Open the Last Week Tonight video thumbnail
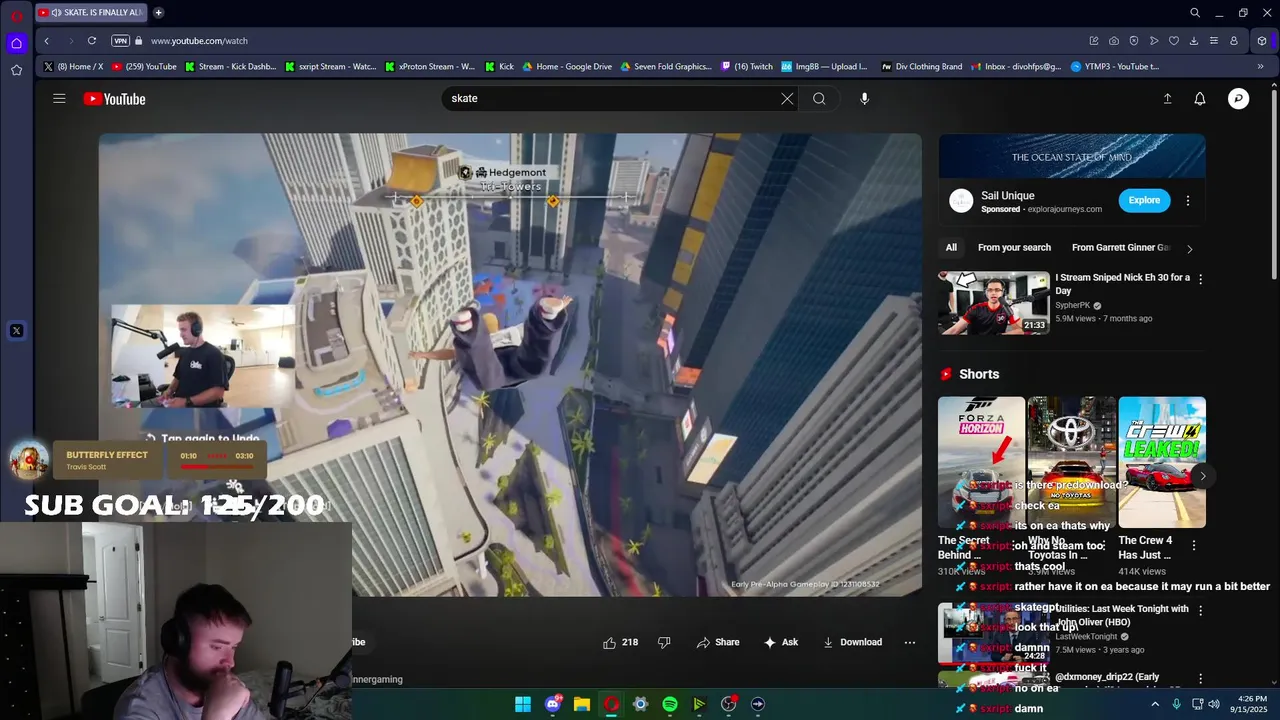The image size is (1280, 720). 993,633
